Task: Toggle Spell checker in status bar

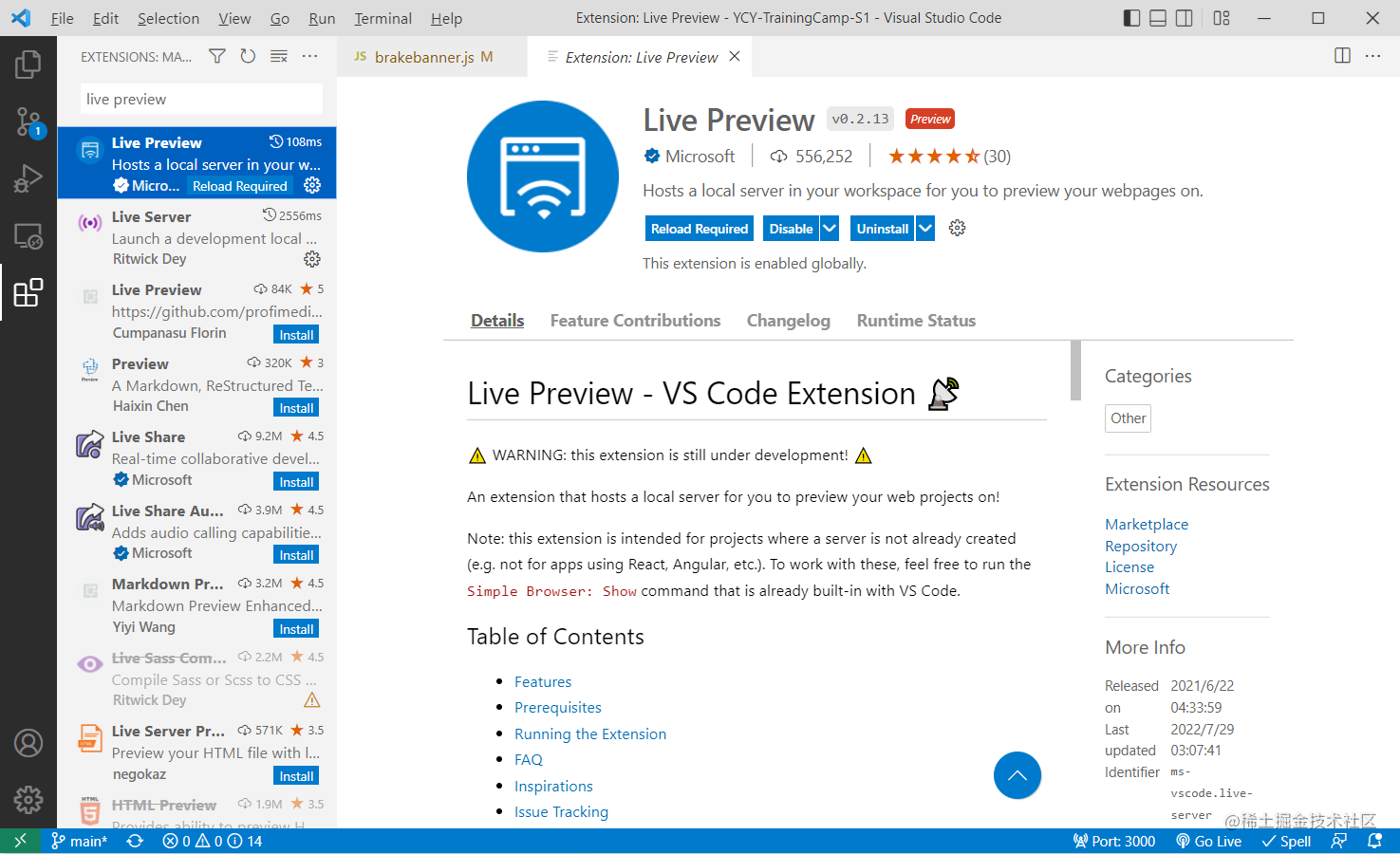Action: 1286,841
